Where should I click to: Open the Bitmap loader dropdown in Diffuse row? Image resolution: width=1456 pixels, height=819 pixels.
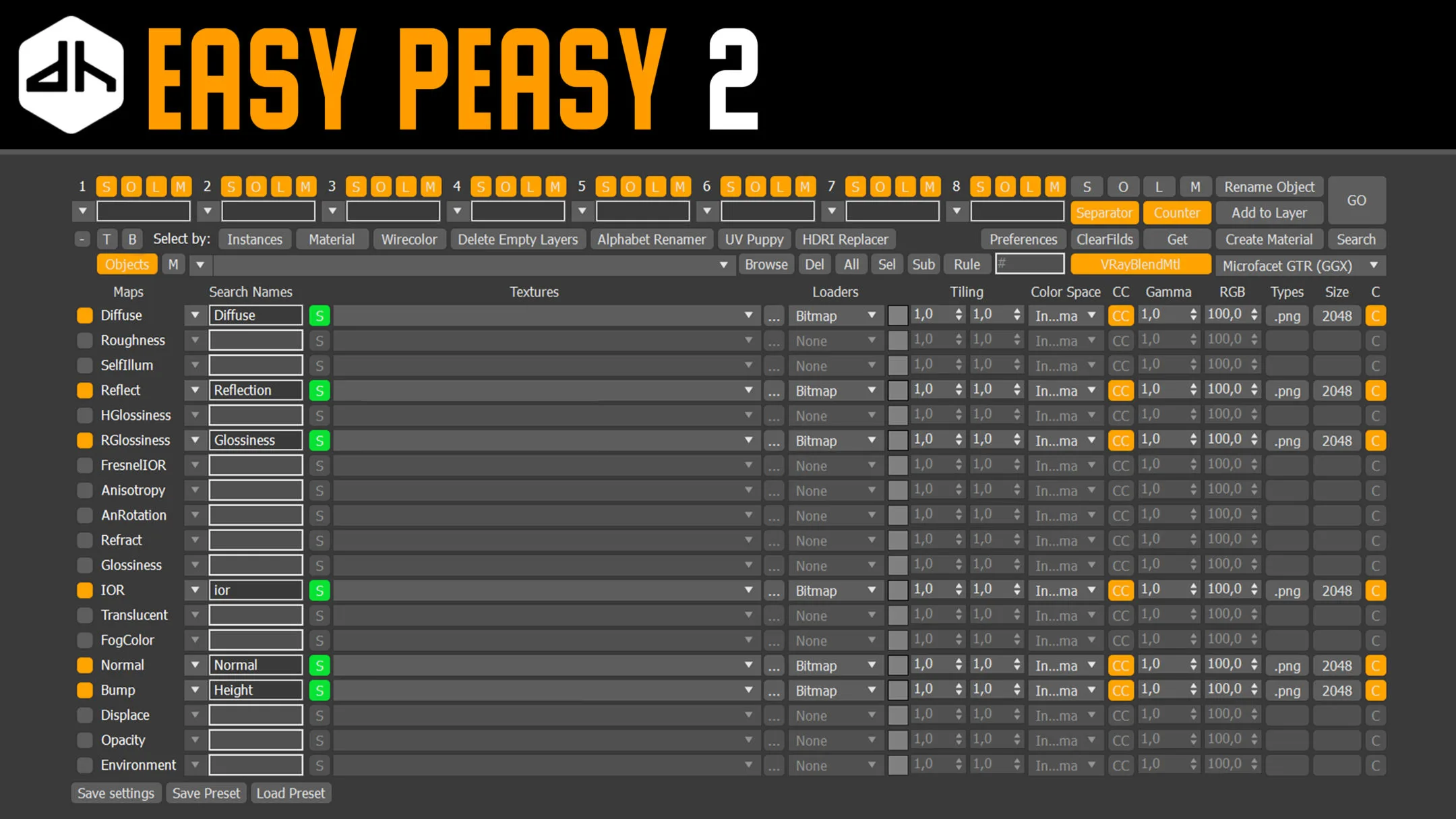[836, 315]
